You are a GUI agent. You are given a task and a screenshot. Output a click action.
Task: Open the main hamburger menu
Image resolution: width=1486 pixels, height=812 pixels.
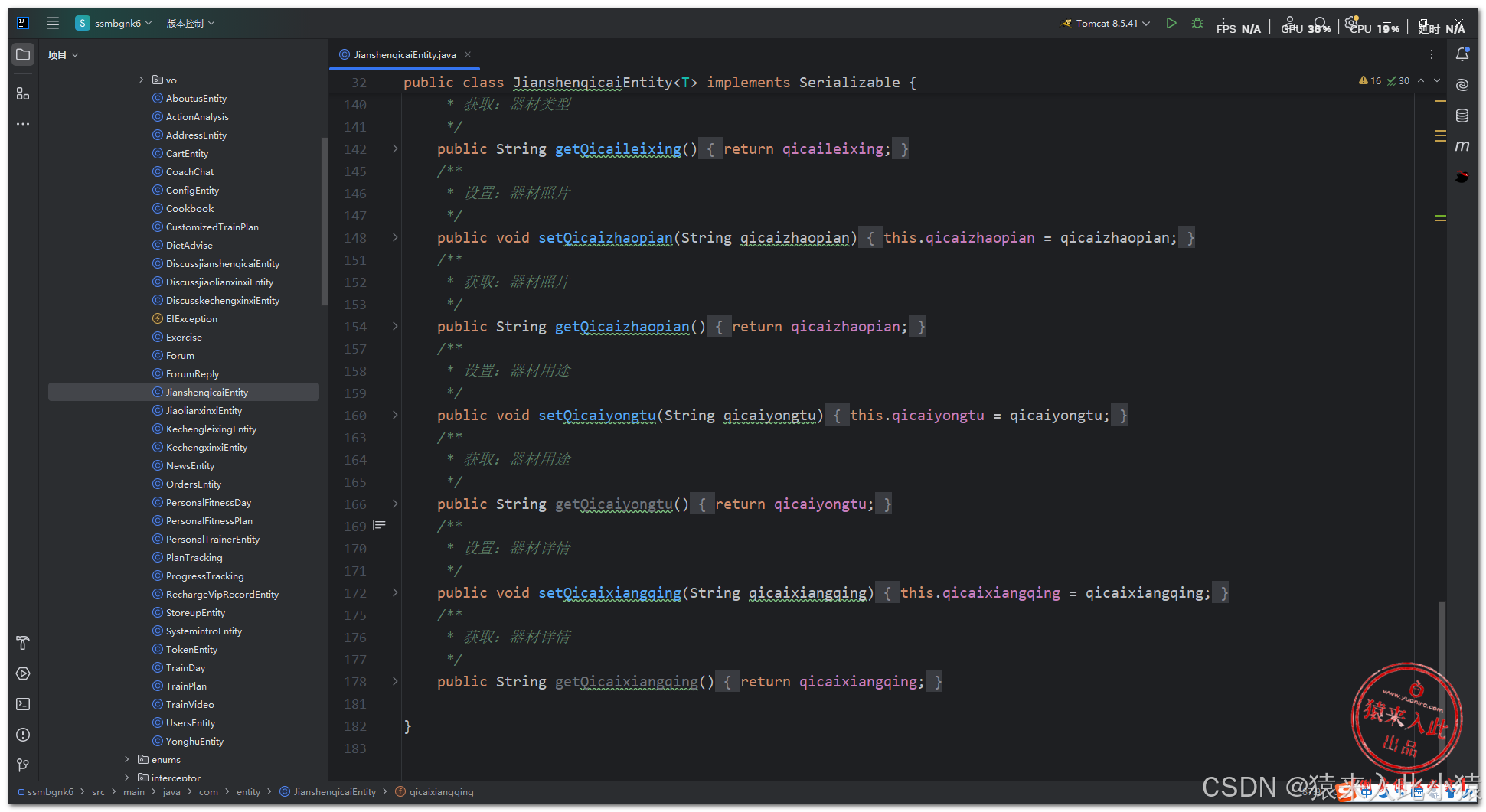(x=52, y=23)
